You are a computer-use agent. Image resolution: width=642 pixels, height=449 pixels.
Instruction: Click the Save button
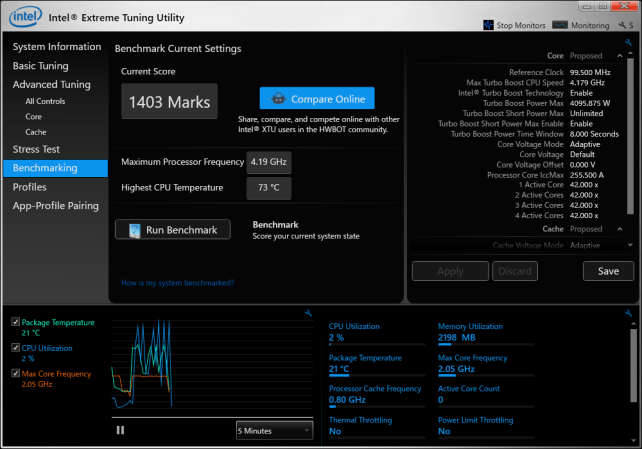tap(608, 271)
